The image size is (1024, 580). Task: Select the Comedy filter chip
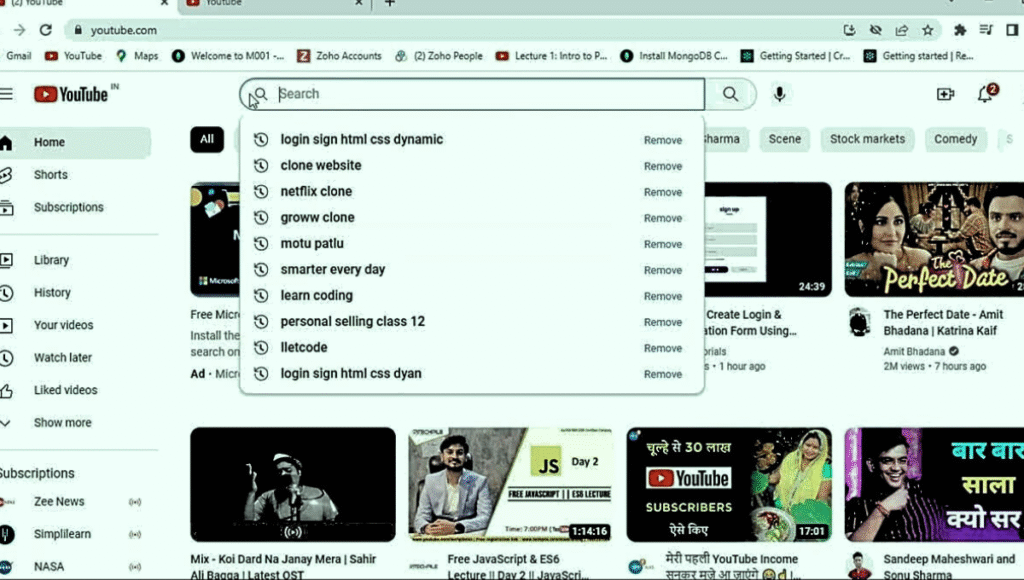[x=955, y=140]
